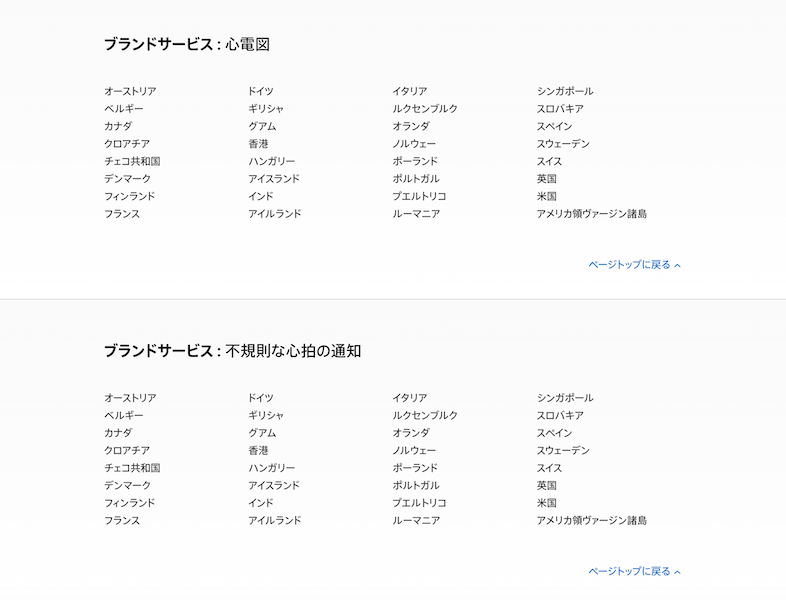Select アイルランド in the 不規則な心拍の通知 list

click(x=275, y=520)
